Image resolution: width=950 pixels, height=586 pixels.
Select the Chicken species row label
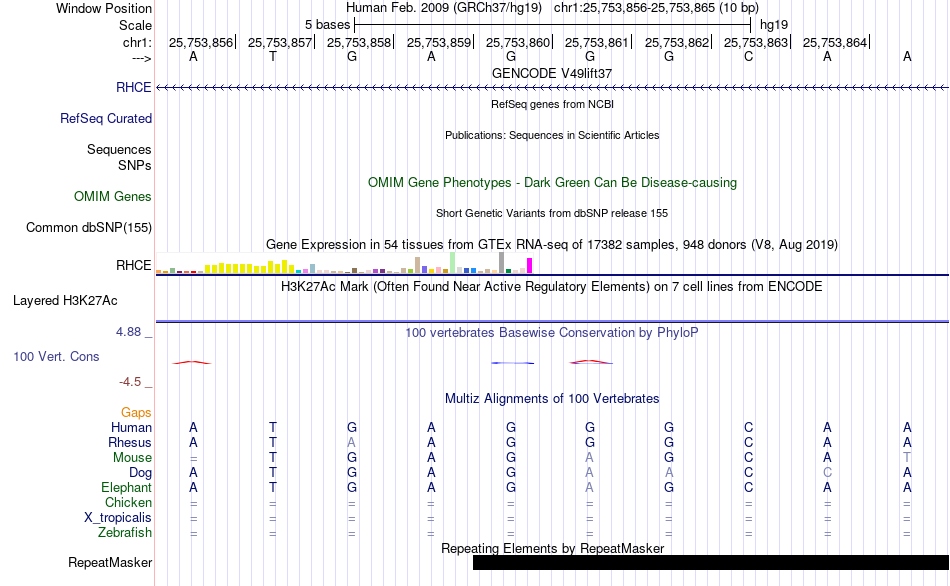(x=128, y=502)
